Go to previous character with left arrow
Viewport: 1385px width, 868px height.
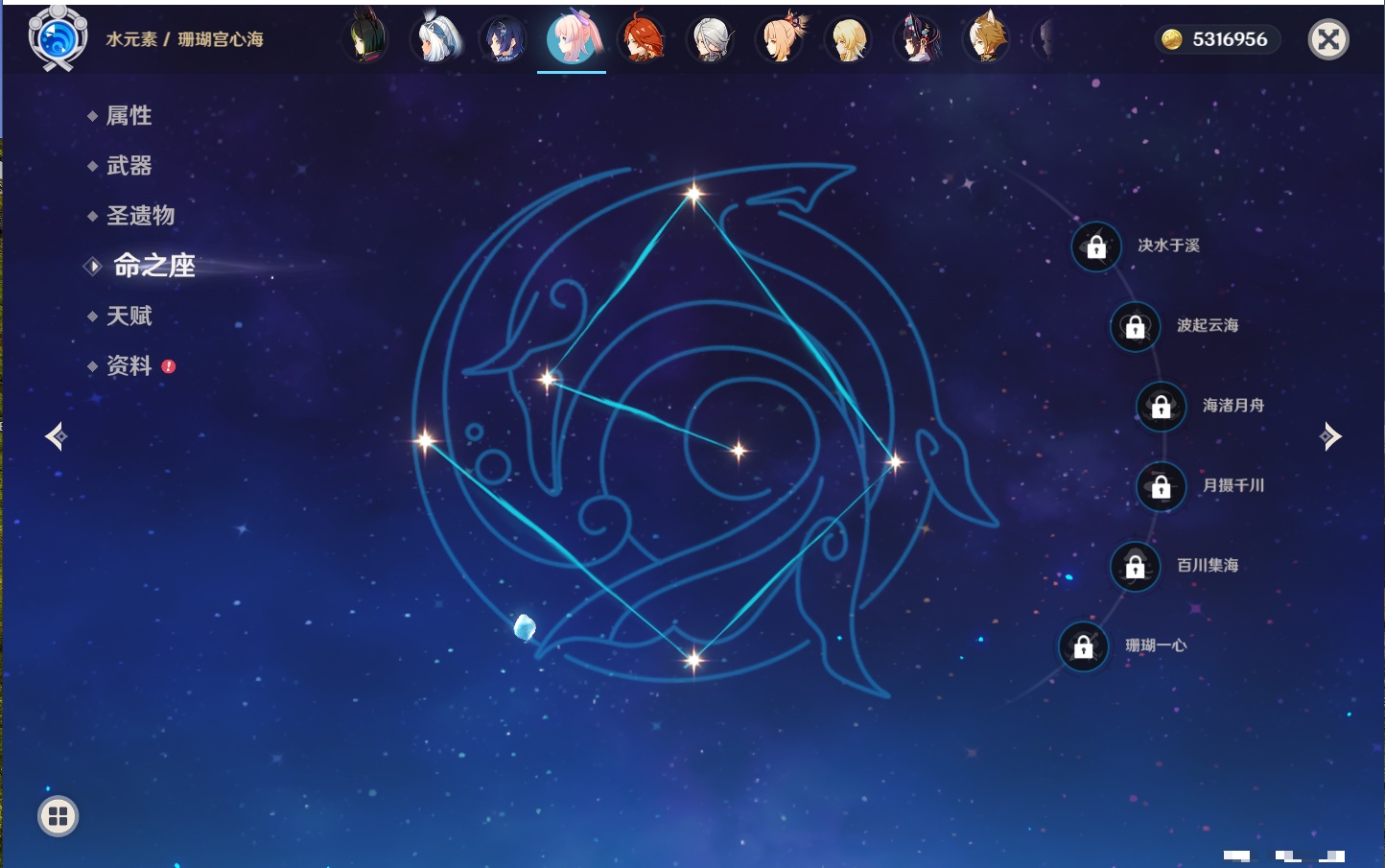click(x=56, y=436)
